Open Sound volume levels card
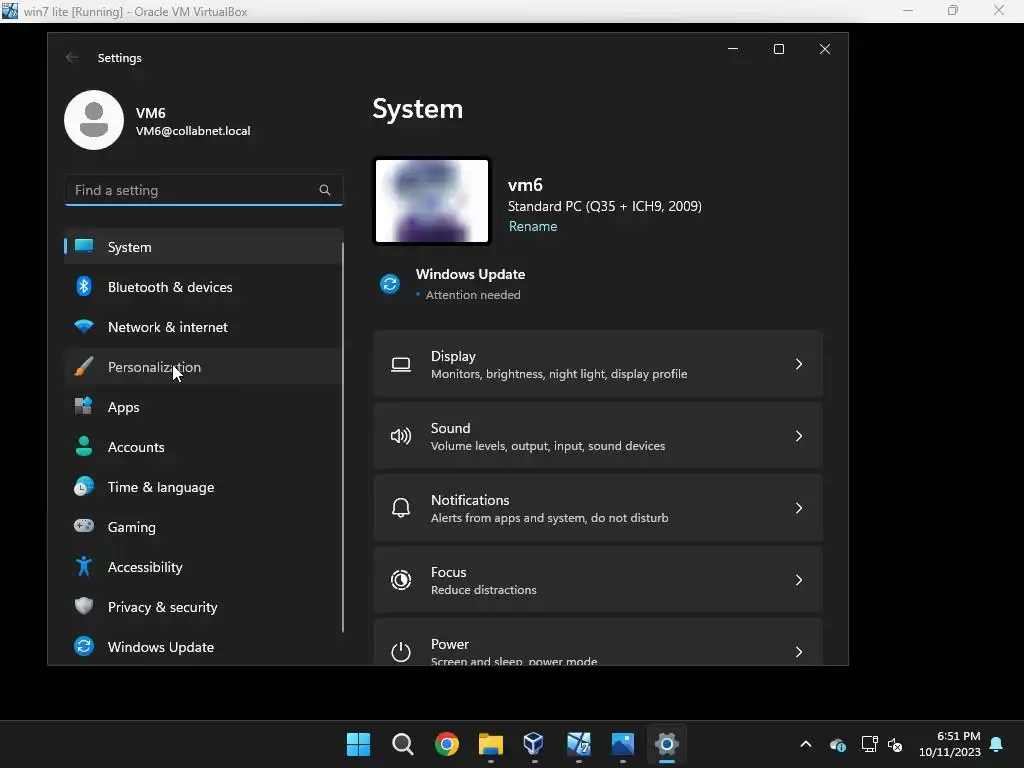 [x=598, y=436]
